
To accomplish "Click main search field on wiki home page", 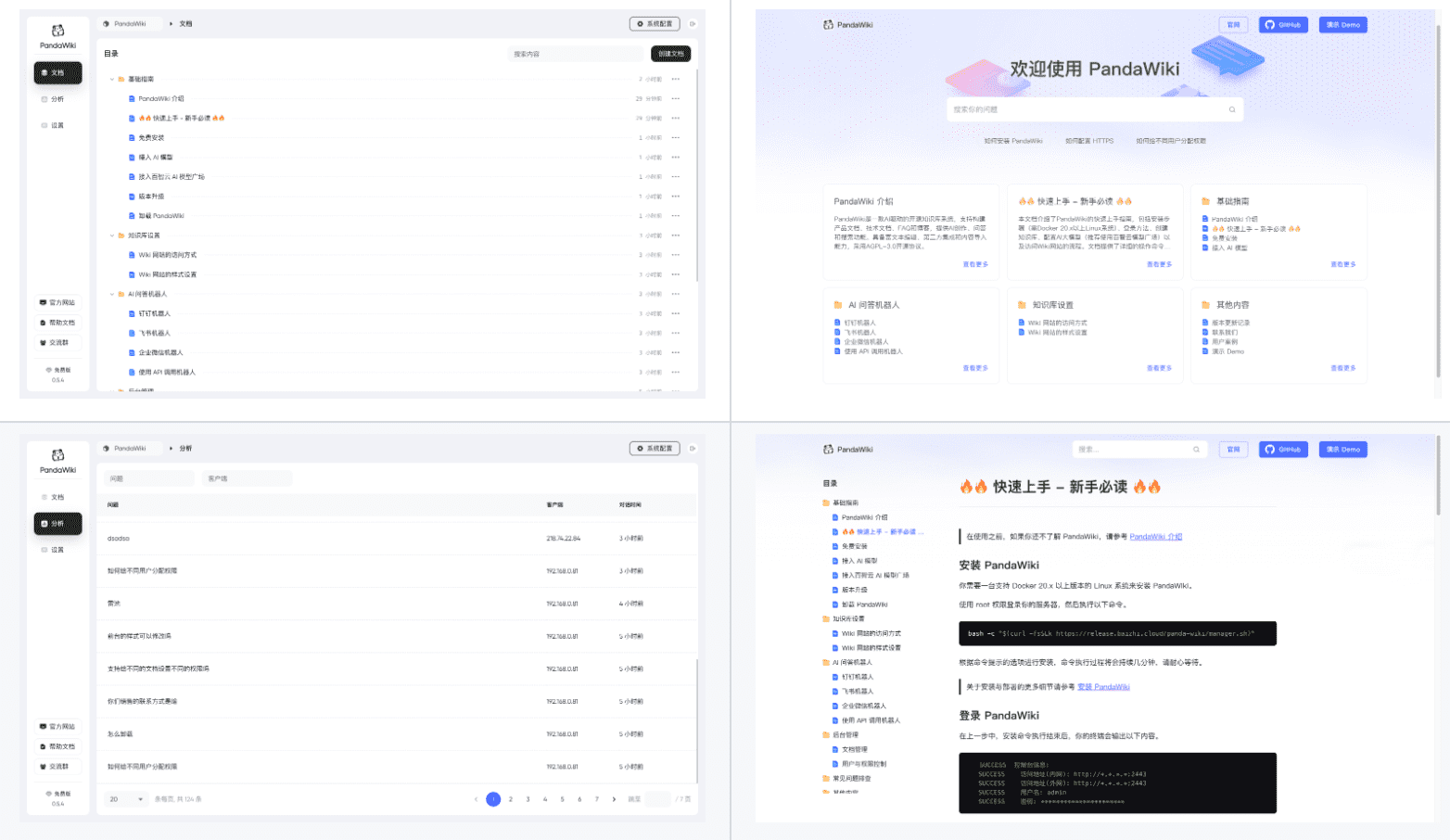I will [x=1095, y=109].
